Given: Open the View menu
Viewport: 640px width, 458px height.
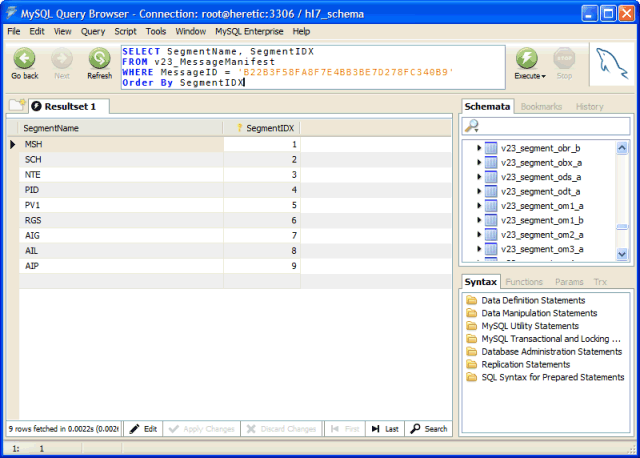Looking at the screenshot, I should pyautogui.click(x=62, y=31).
